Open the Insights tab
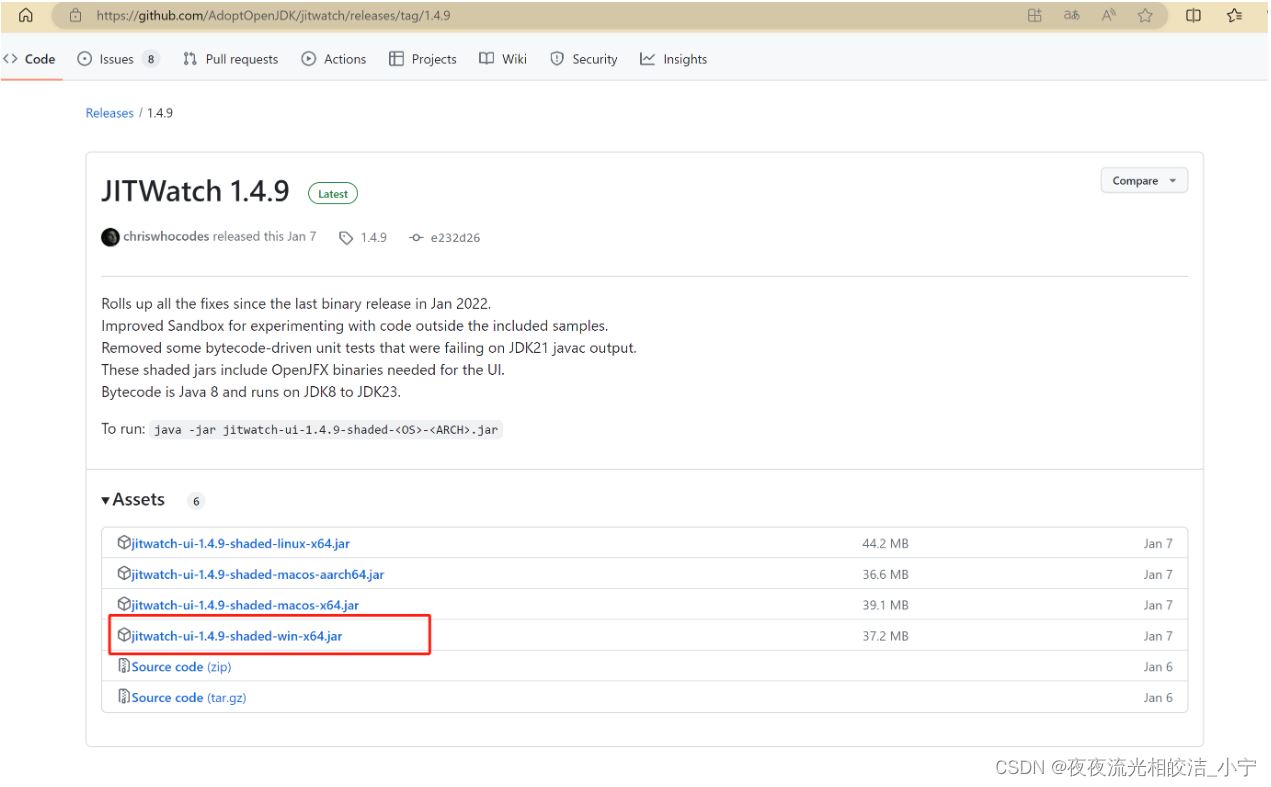This screenshot has height=787, width=1271. click(x=674, y=59)
